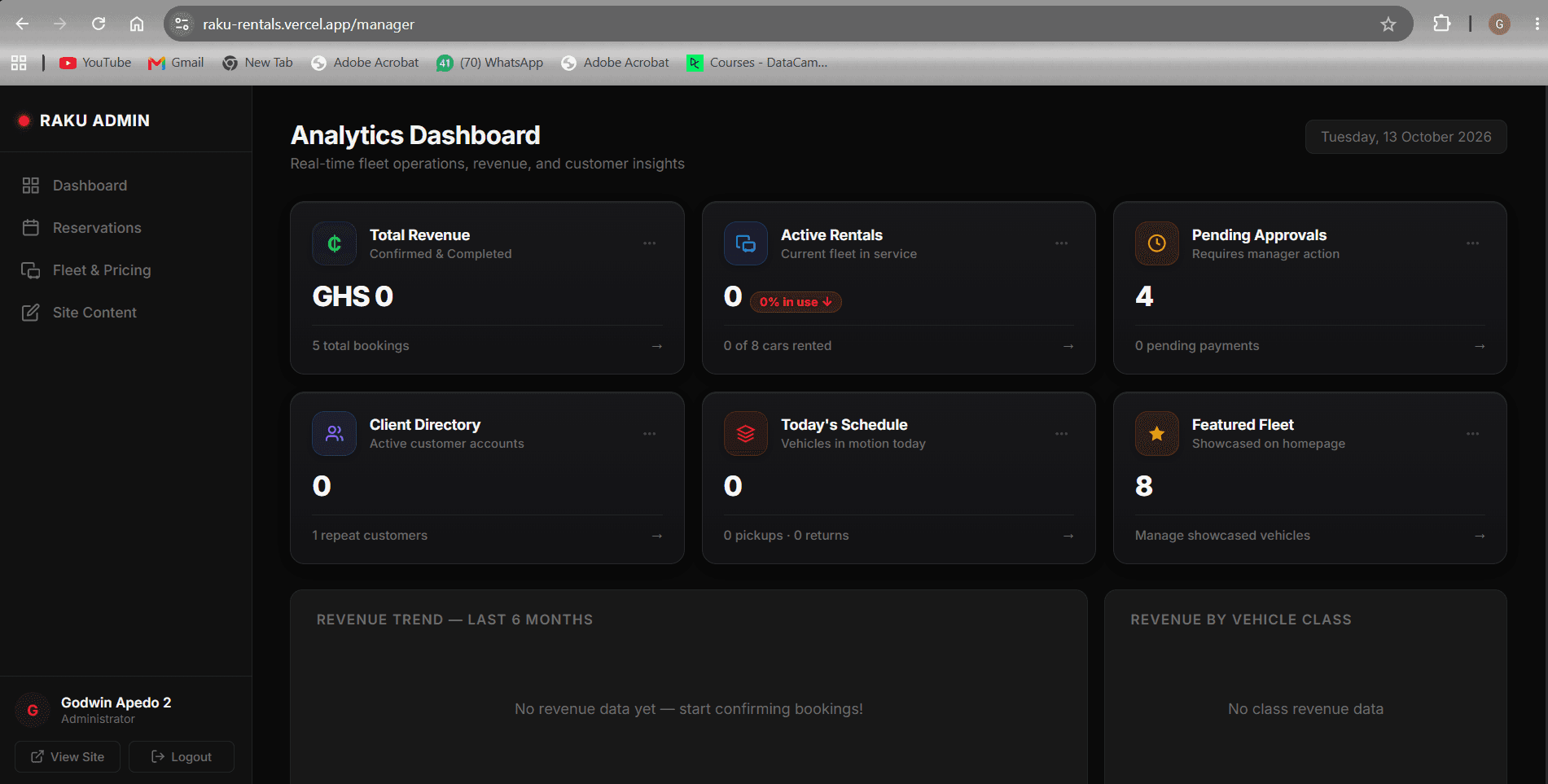Image resolution: width=1548 pixels, height=784 pixels.
Task: Click the Active Rentals car icon
Action: [x=745, y=243]
